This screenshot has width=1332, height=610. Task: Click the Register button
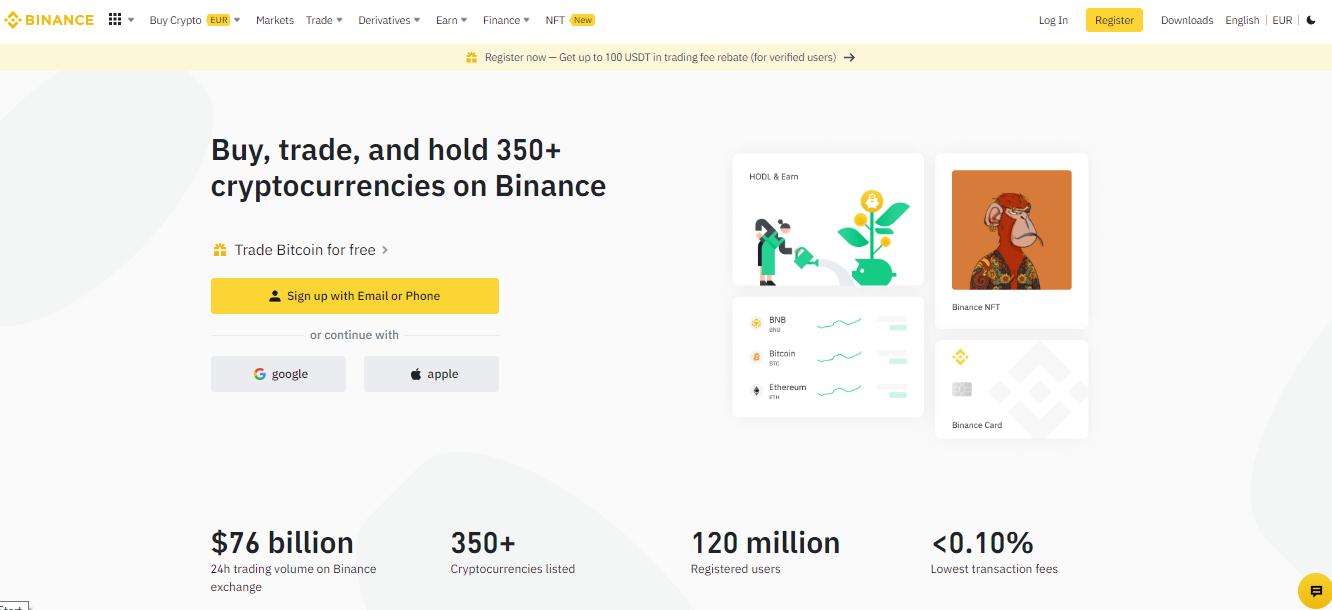point(1114,19)
